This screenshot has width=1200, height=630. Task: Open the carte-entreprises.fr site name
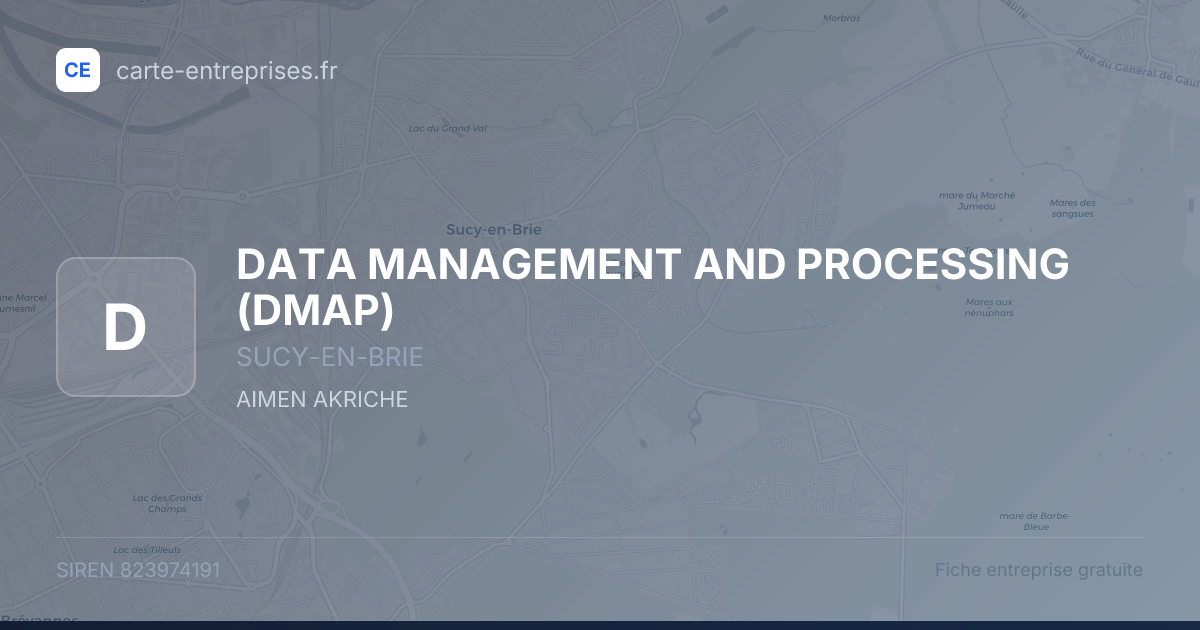tap(227, 70)
